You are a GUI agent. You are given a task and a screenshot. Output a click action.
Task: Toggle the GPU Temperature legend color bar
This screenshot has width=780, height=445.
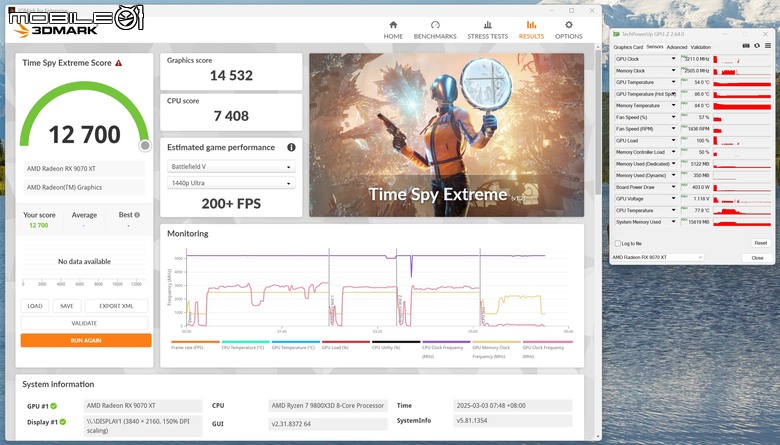click(295, 342)
